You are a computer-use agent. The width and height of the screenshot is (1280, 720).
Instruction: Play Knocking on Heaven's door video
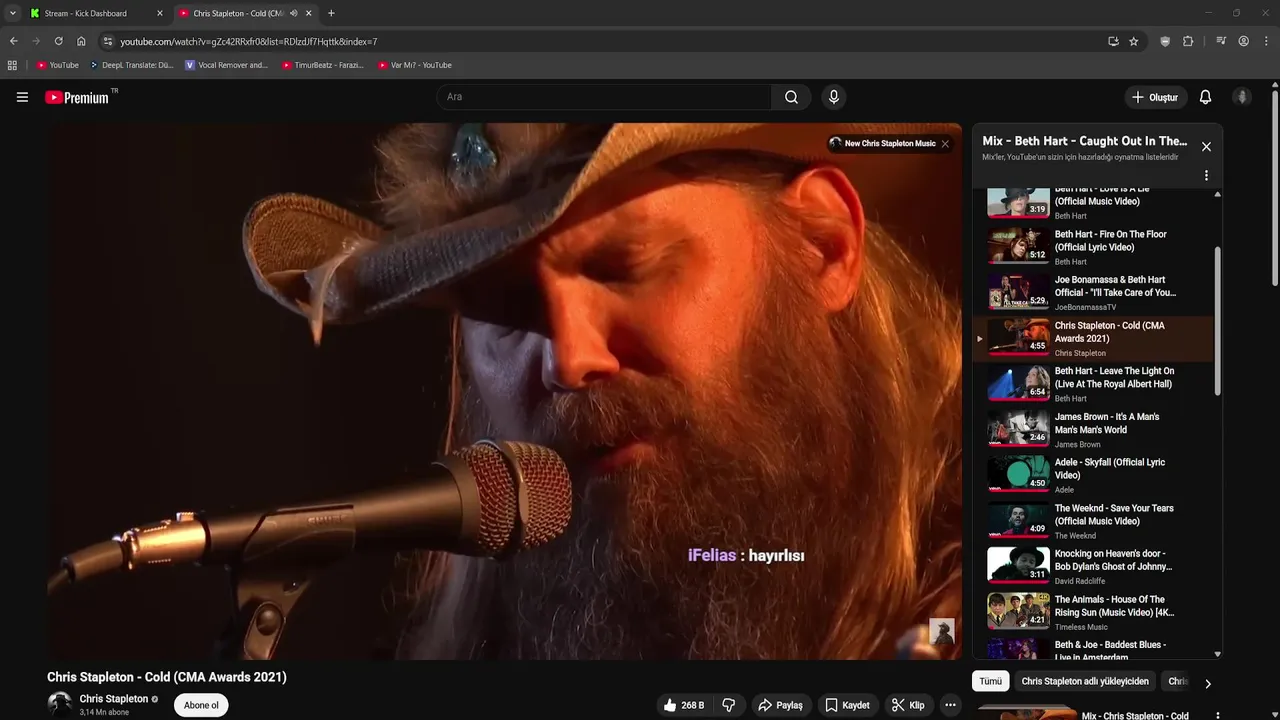(1095, 566)
